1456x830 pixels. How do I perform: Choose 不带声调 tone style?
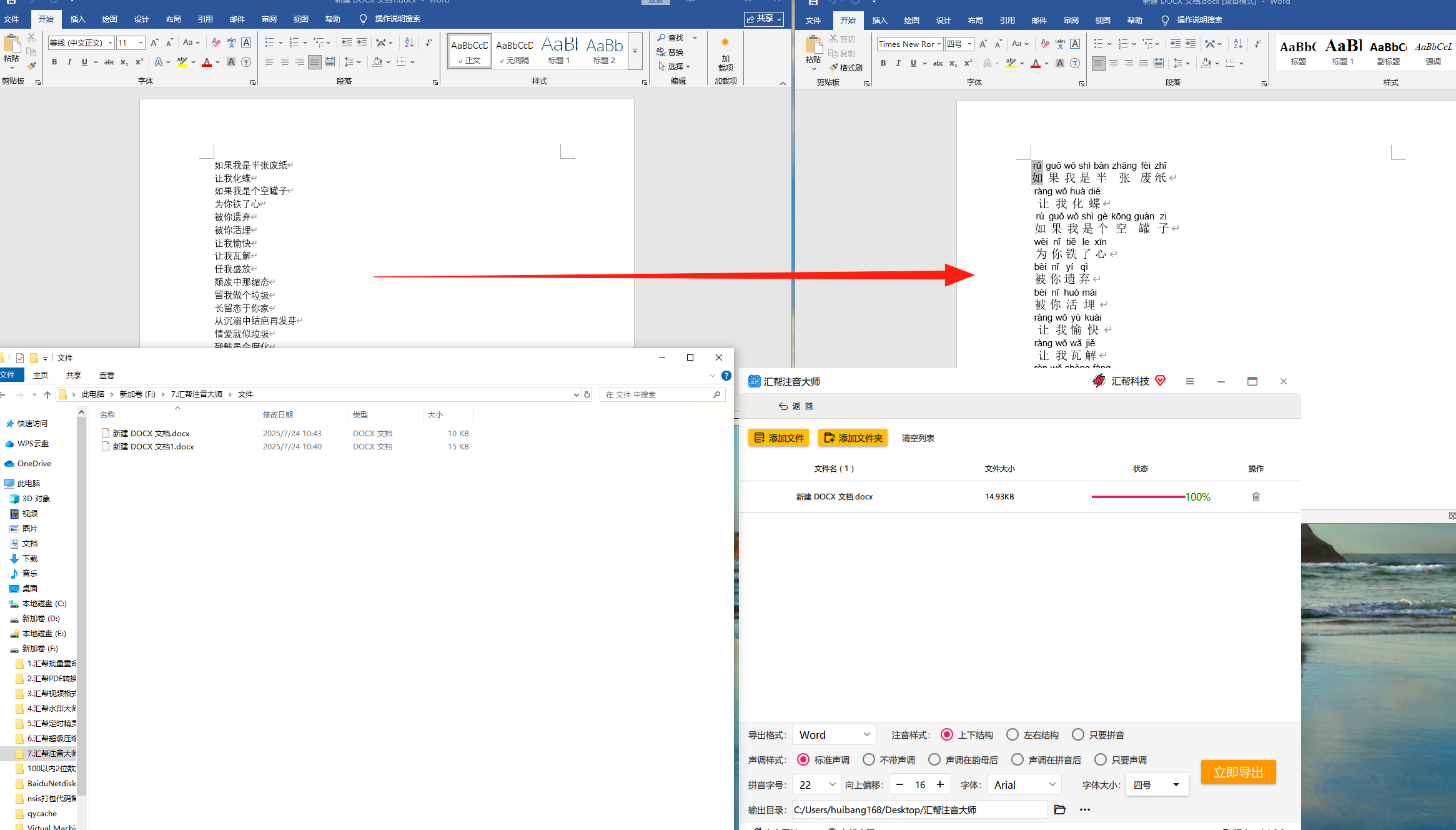coord(889,760)
